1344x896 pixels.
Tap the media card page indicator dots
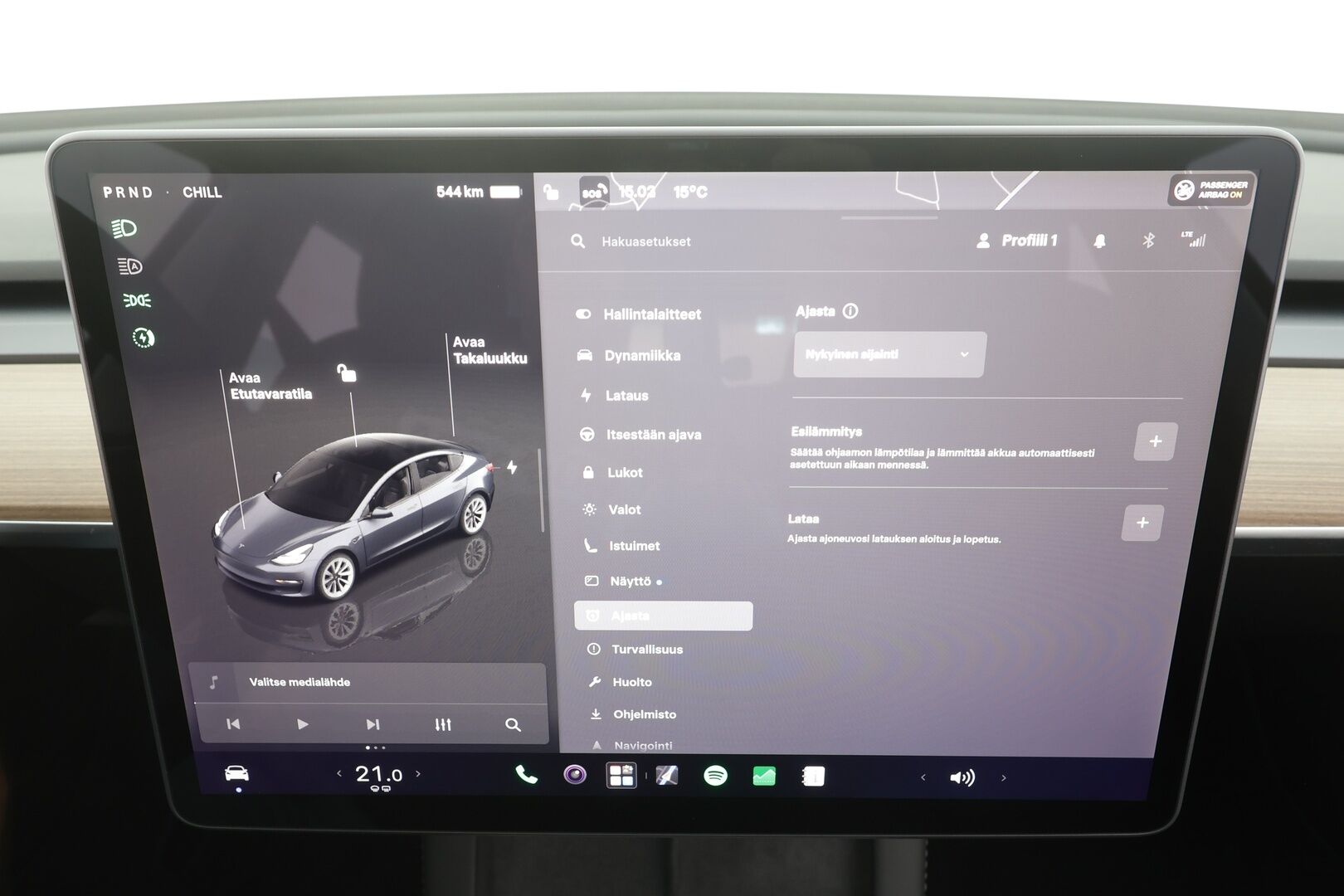click(375, 747)
